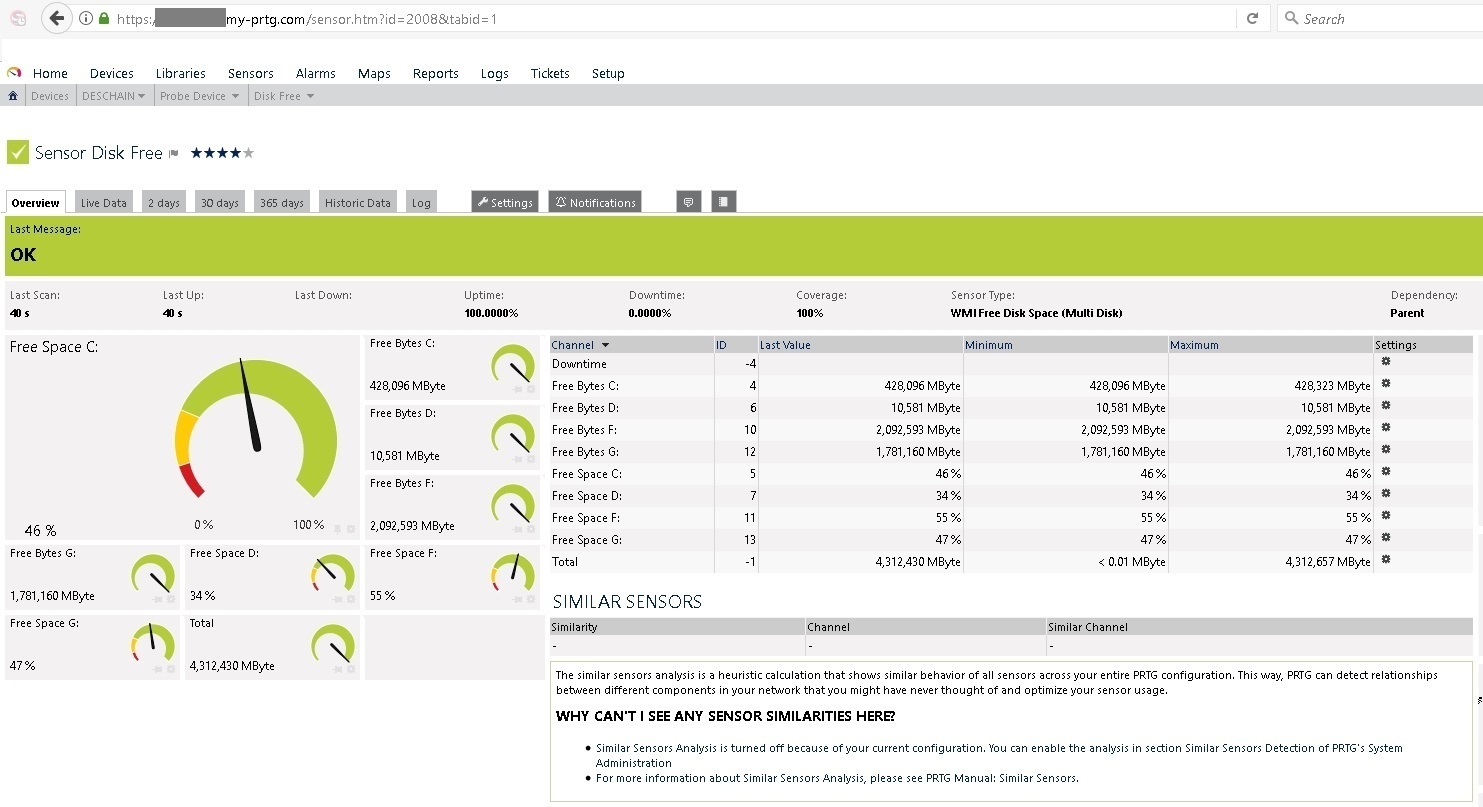The height and width of the screenshot is (807, 1483).
Task: Click the Settings wrench button
Action: pyautogui.click(x=505, y=202)
